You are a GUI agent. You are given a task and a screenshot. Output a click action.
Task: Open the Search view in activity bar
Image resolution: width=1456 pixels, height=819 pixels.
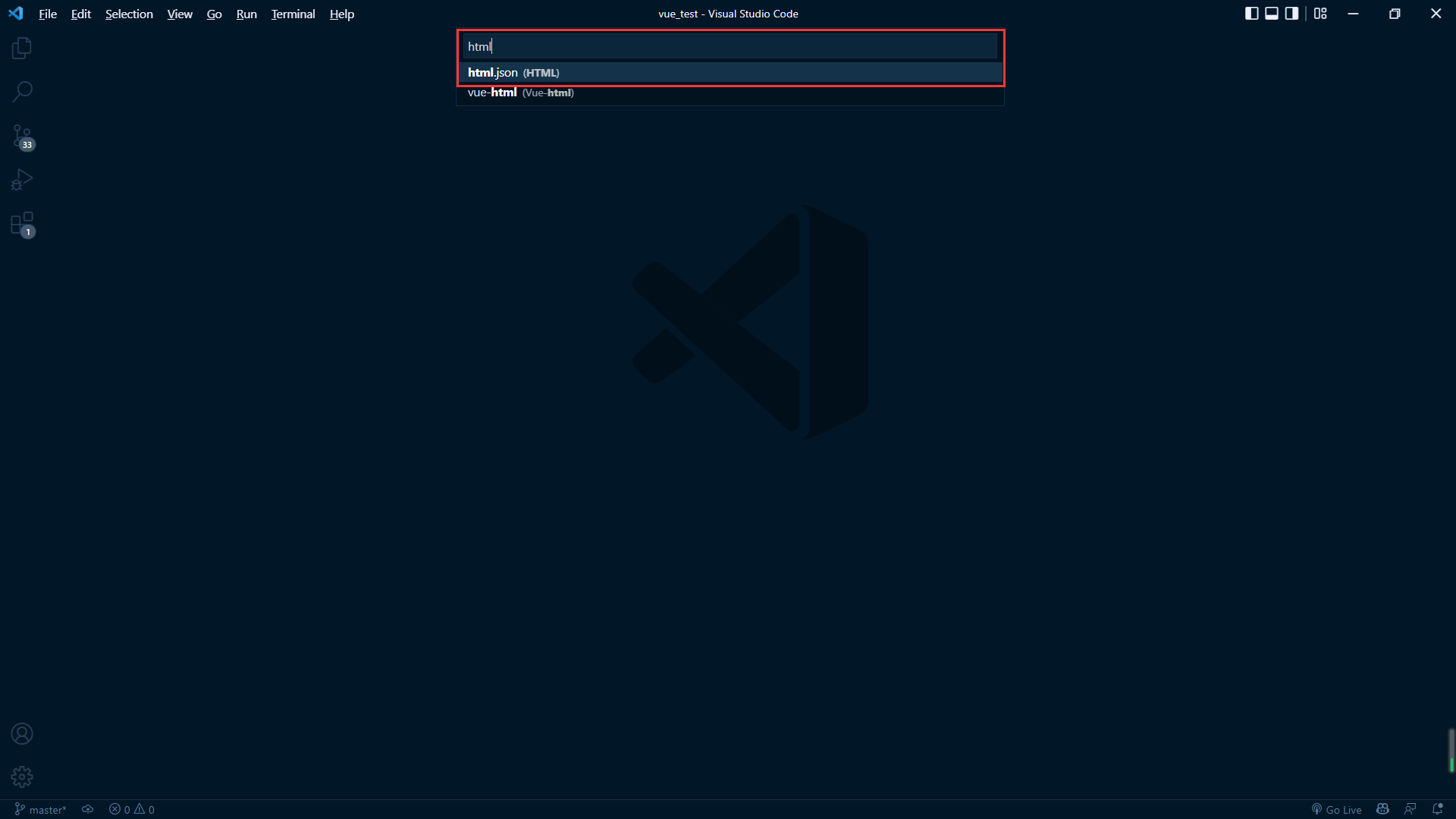(22, 92)
